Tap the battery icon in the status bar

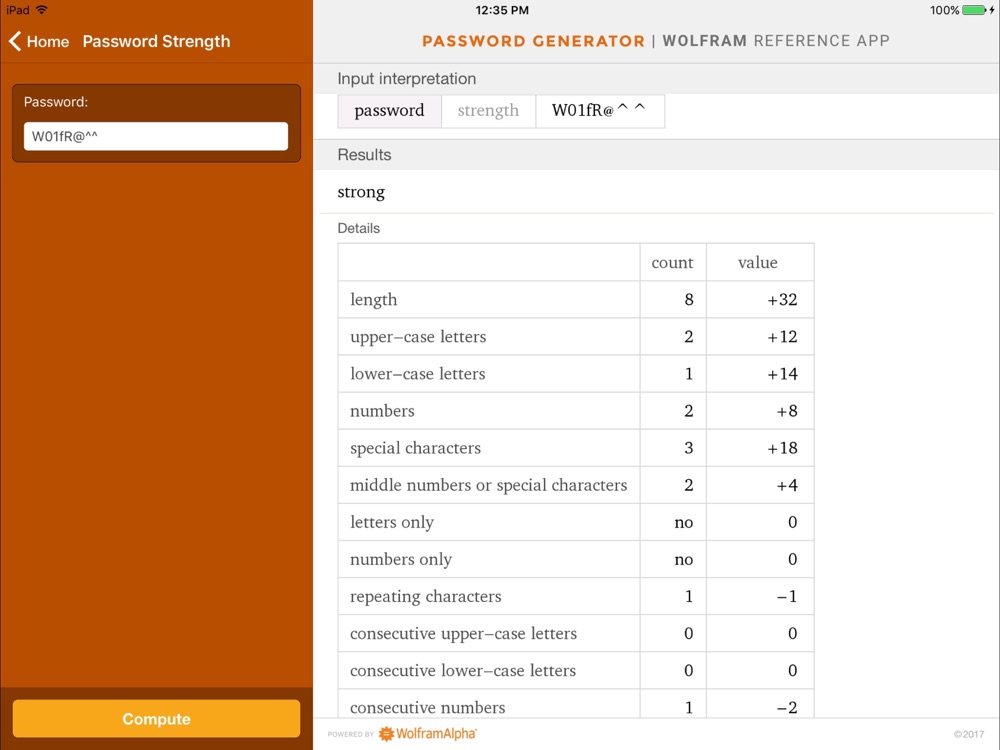pos(974,10)
